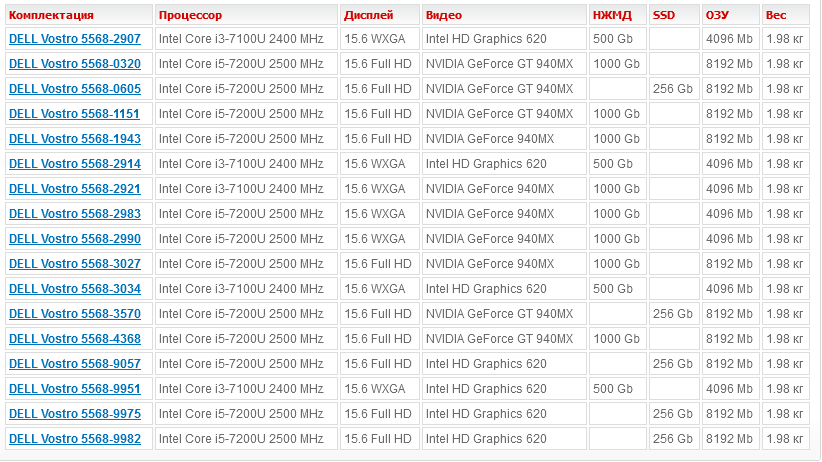The height and width of the screenshot is (462, 822).
Task: Select processor cell in the 5568-2907 row
Action: pyautogui.click(x=246, y=39)
